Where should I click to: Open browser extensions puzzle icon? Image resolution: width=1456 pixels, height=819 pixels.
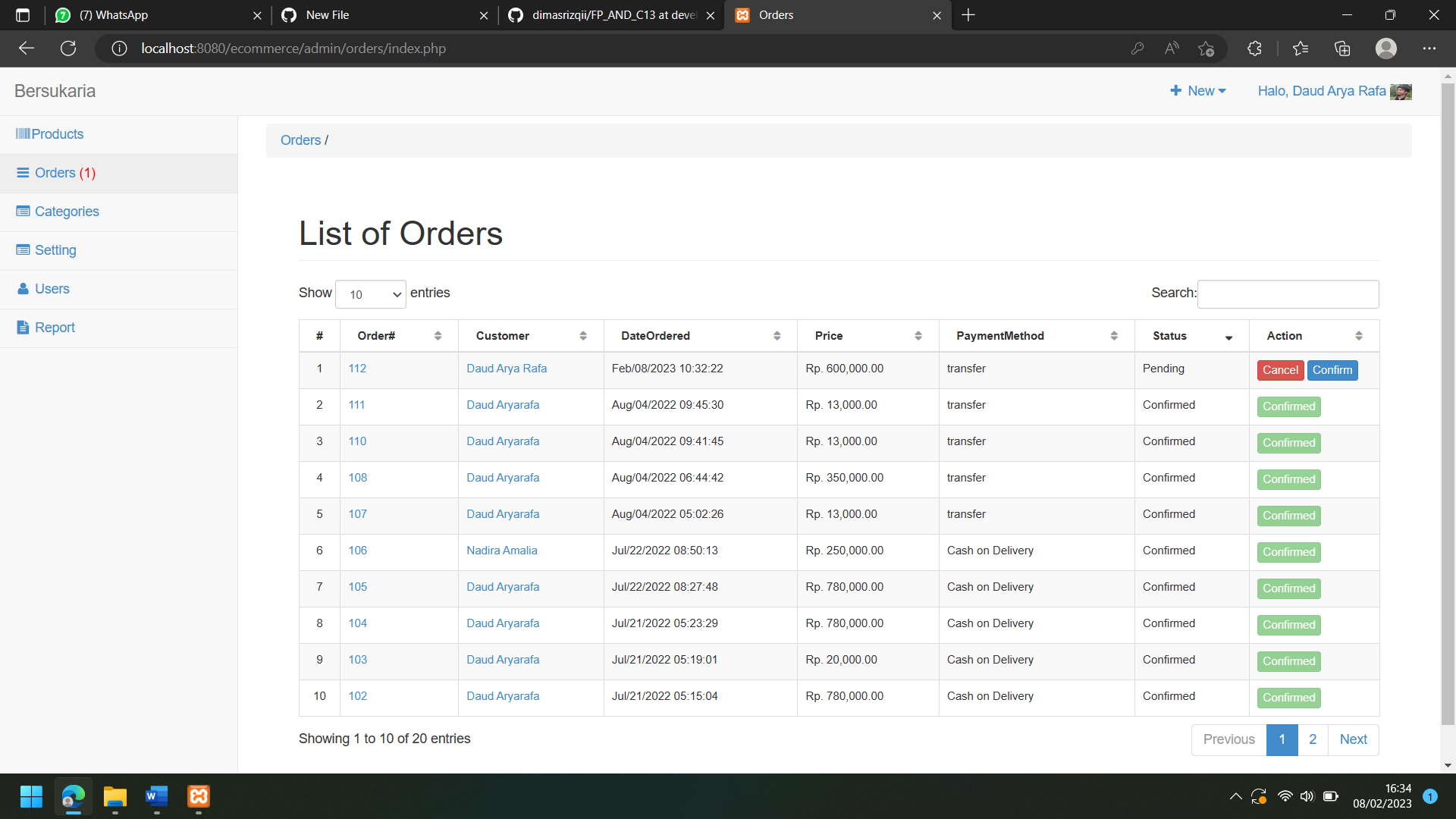1254,49
